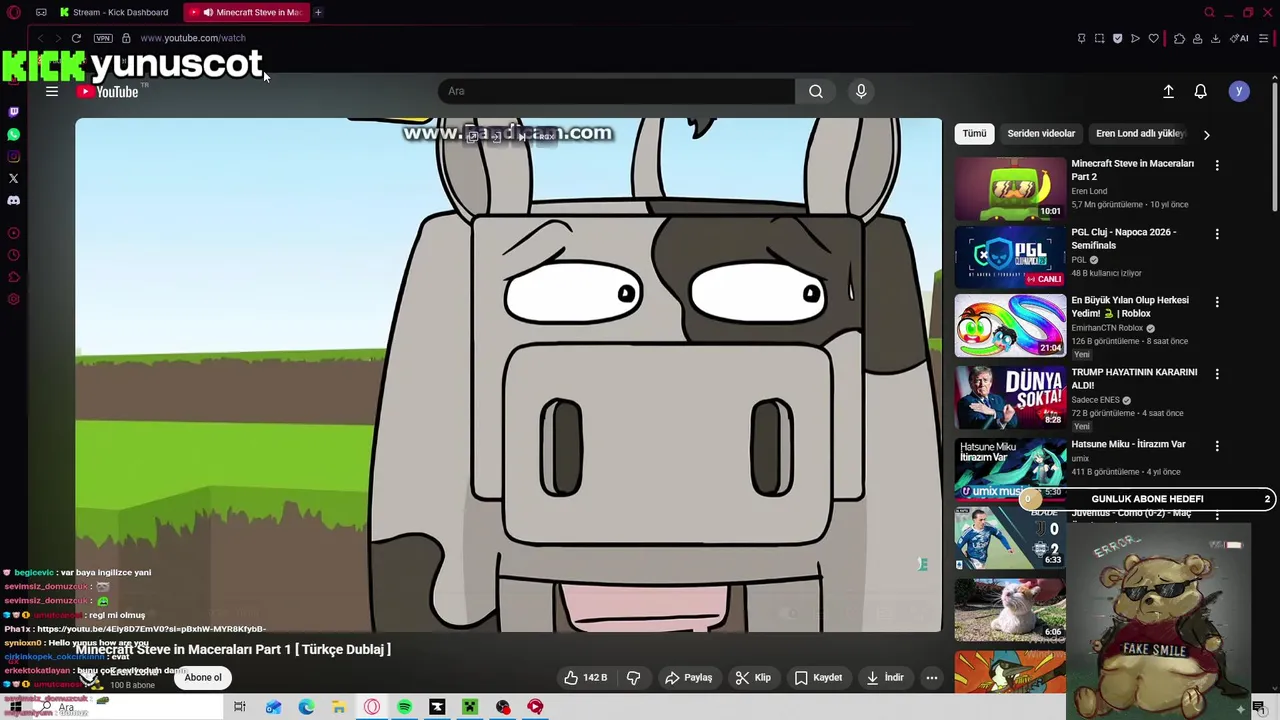Open Minecraft Steve Part 2 thumbnail

(x=1010, y=188)
